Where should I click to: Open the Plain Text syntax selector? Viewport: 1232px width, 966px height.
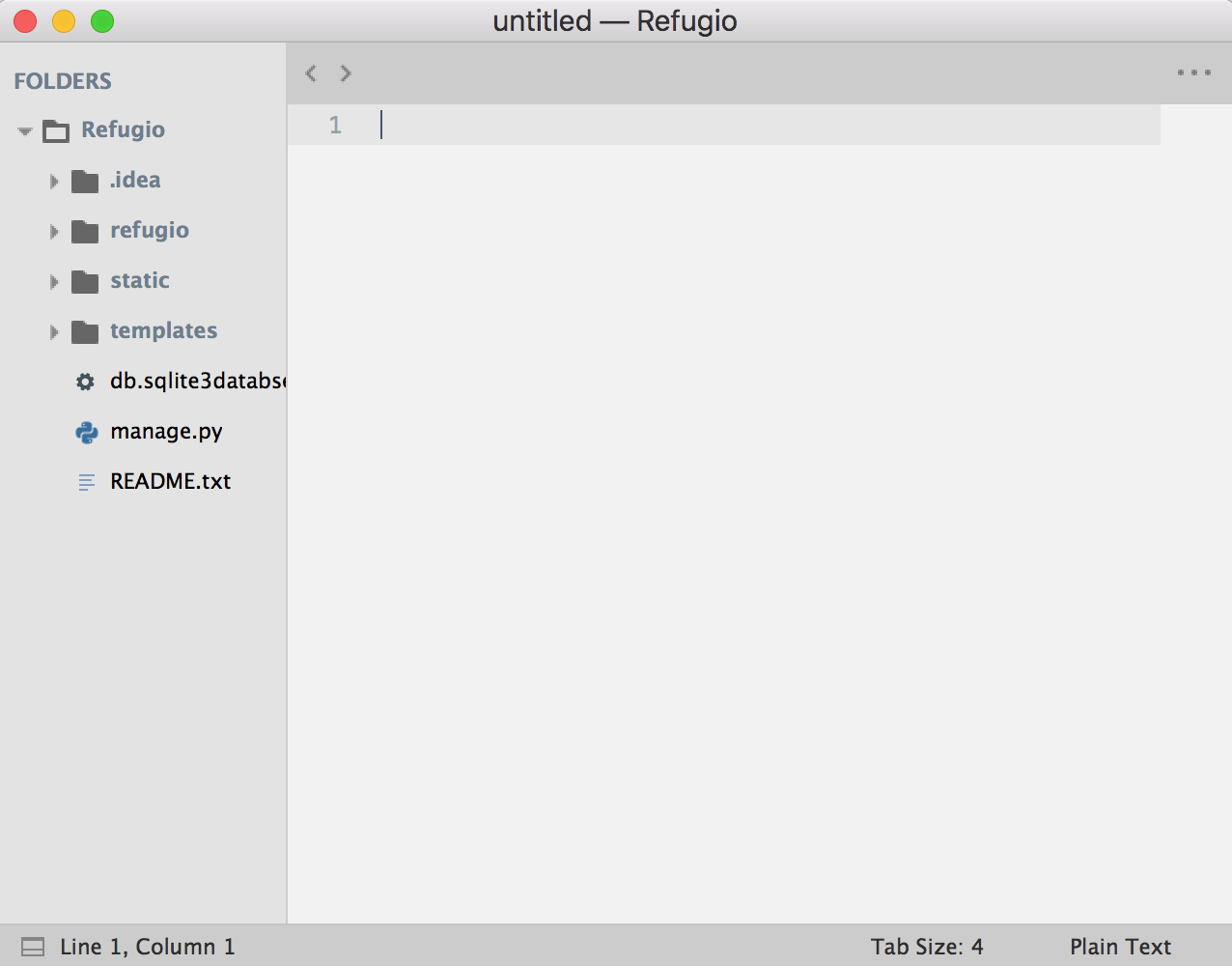click(1120, 947)
